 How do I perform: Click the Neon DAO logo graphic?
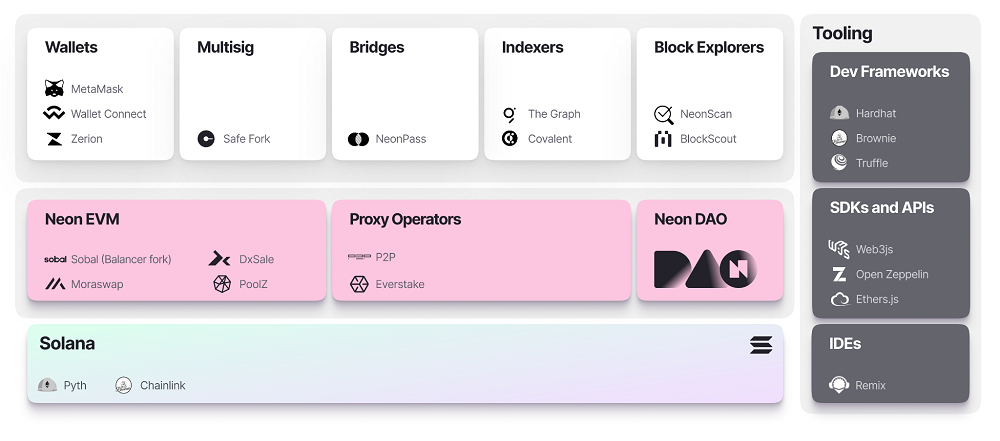[705, 269]
